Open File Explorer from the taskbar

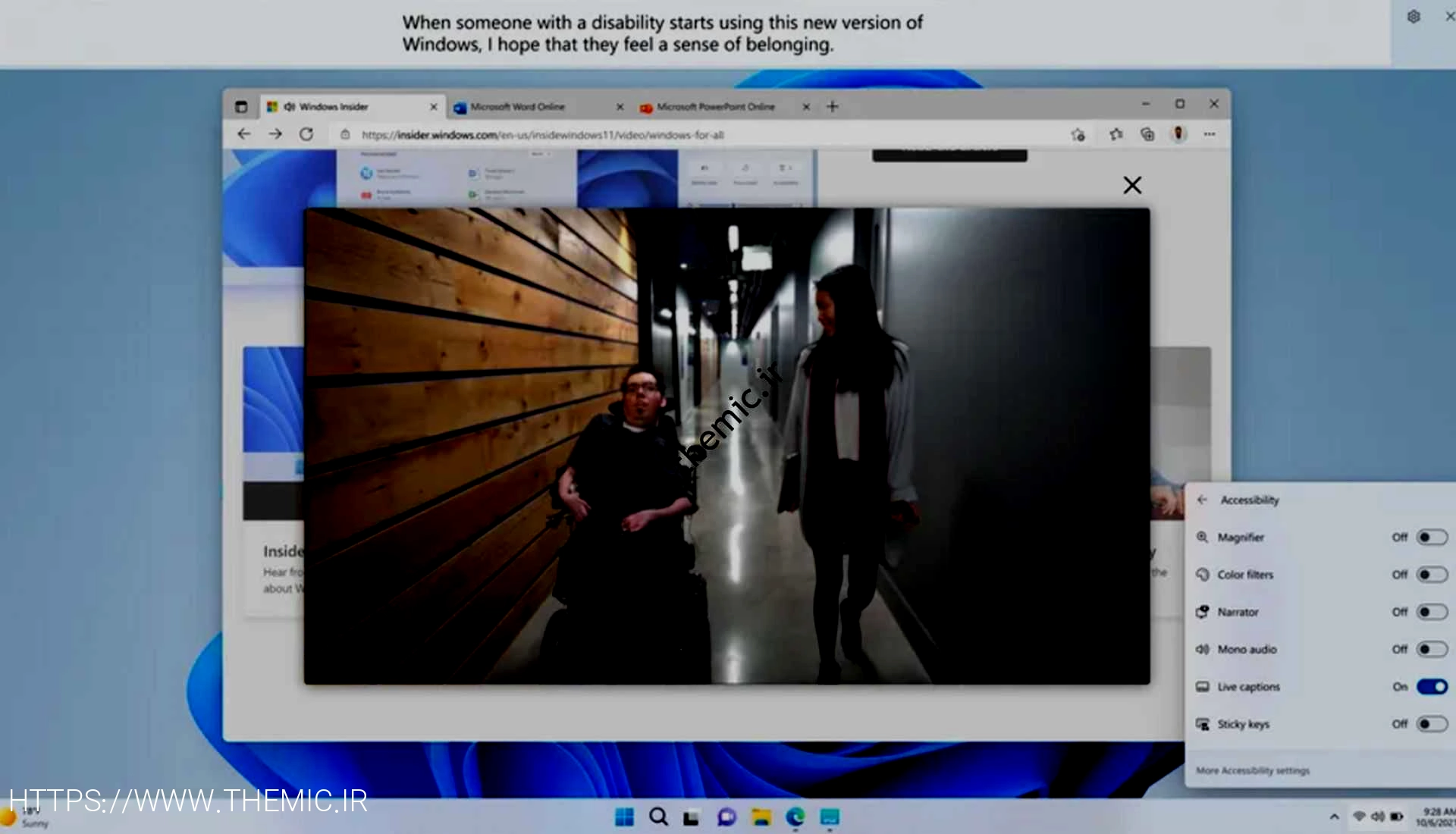(761, 817)
